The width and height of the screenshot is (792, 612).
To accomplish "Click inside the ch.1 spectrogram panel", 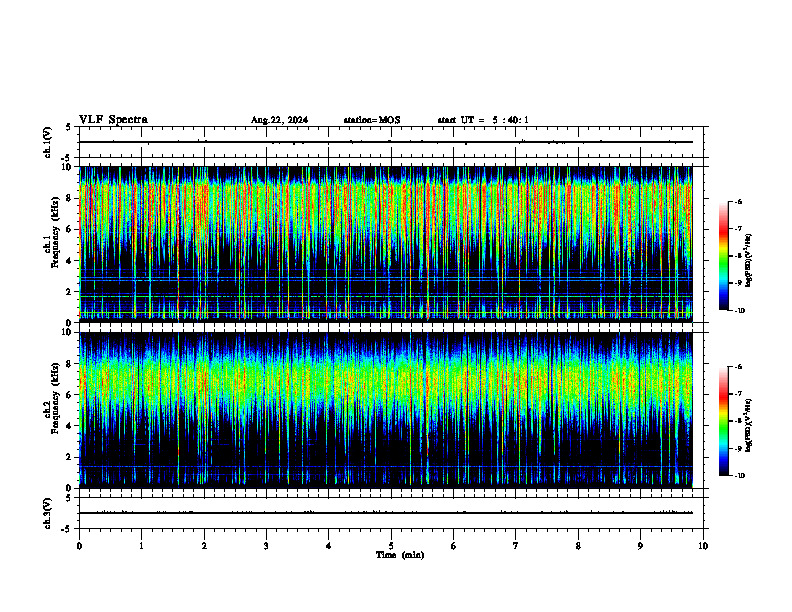I will coord(386,244).
